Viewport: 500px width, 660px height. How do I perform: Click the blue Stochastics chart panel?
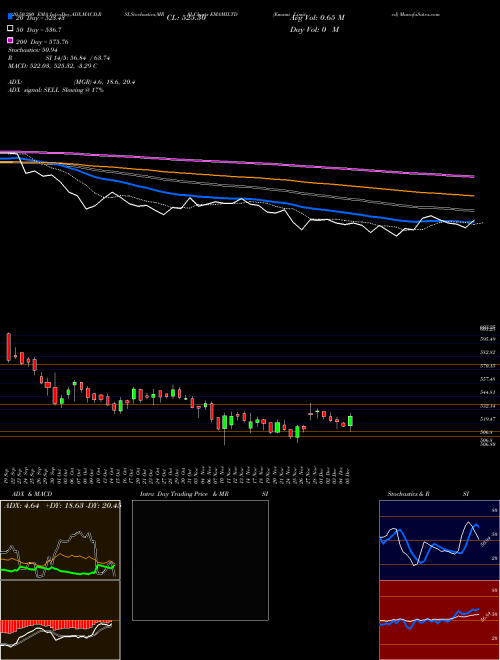(439, 540)
